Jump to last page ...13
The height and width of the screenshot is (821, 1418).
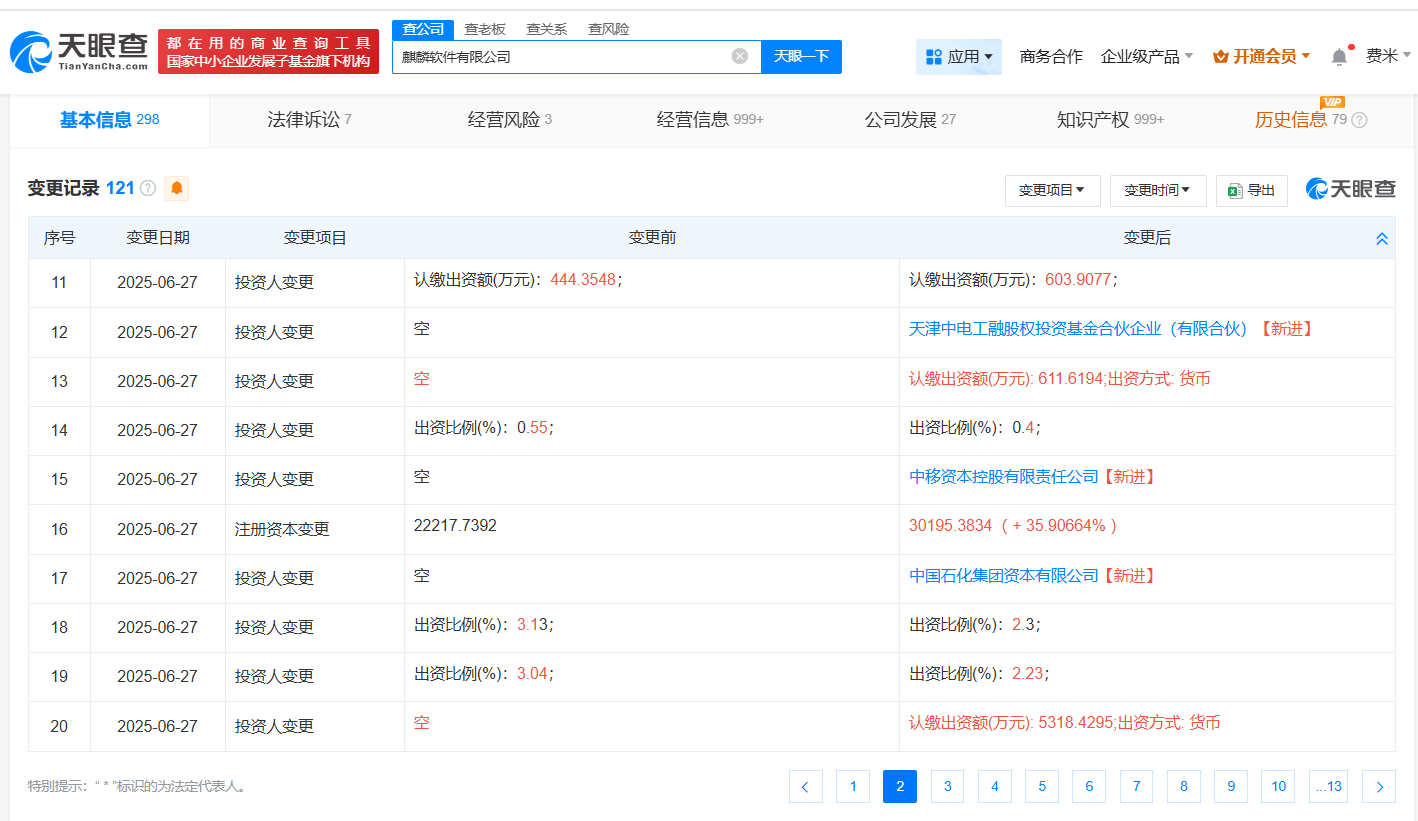coord(1328,787)
